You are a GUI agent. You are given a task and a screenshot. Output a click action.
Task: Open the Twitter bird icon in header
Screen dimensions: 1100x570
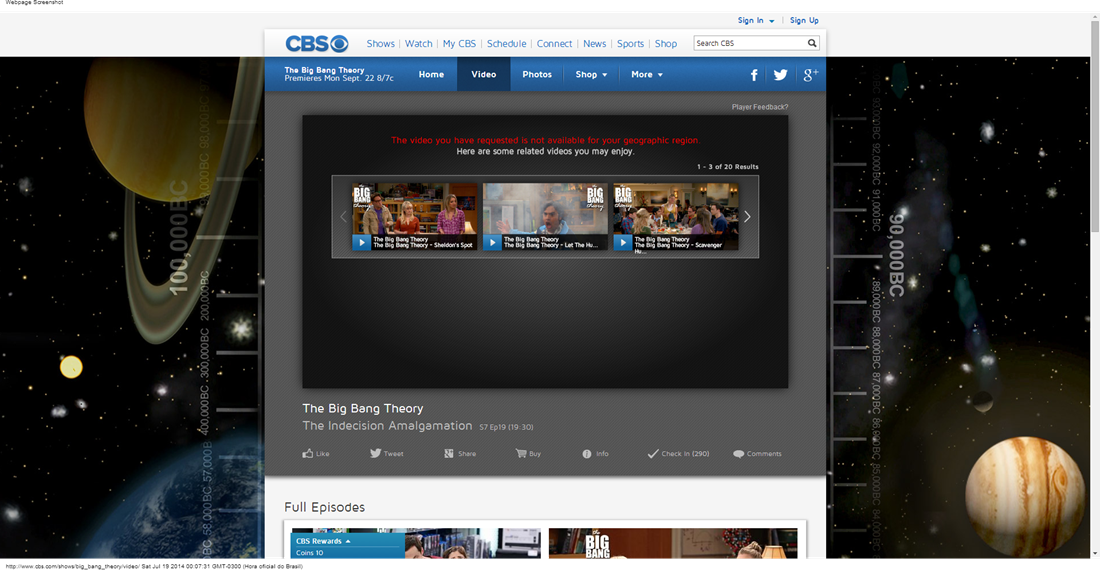[x=780, y=75]
